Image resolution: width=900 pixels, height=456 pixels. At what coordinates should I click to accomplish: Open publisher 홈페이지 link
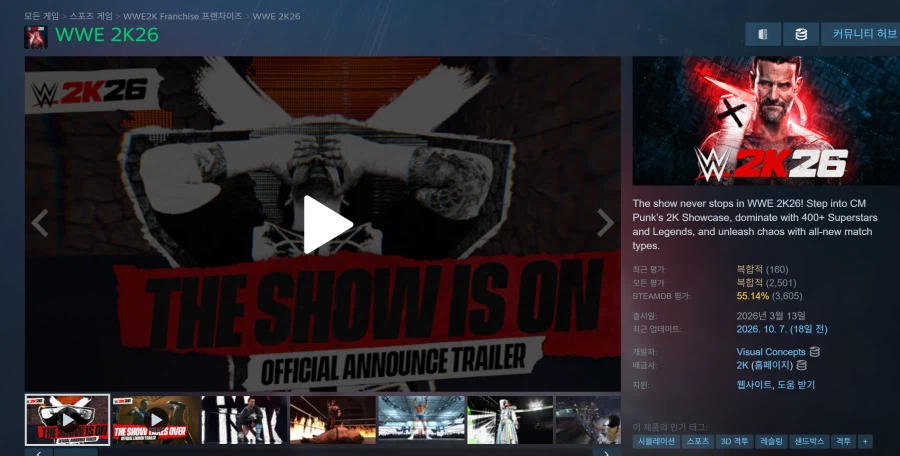(x=774, y=365)
